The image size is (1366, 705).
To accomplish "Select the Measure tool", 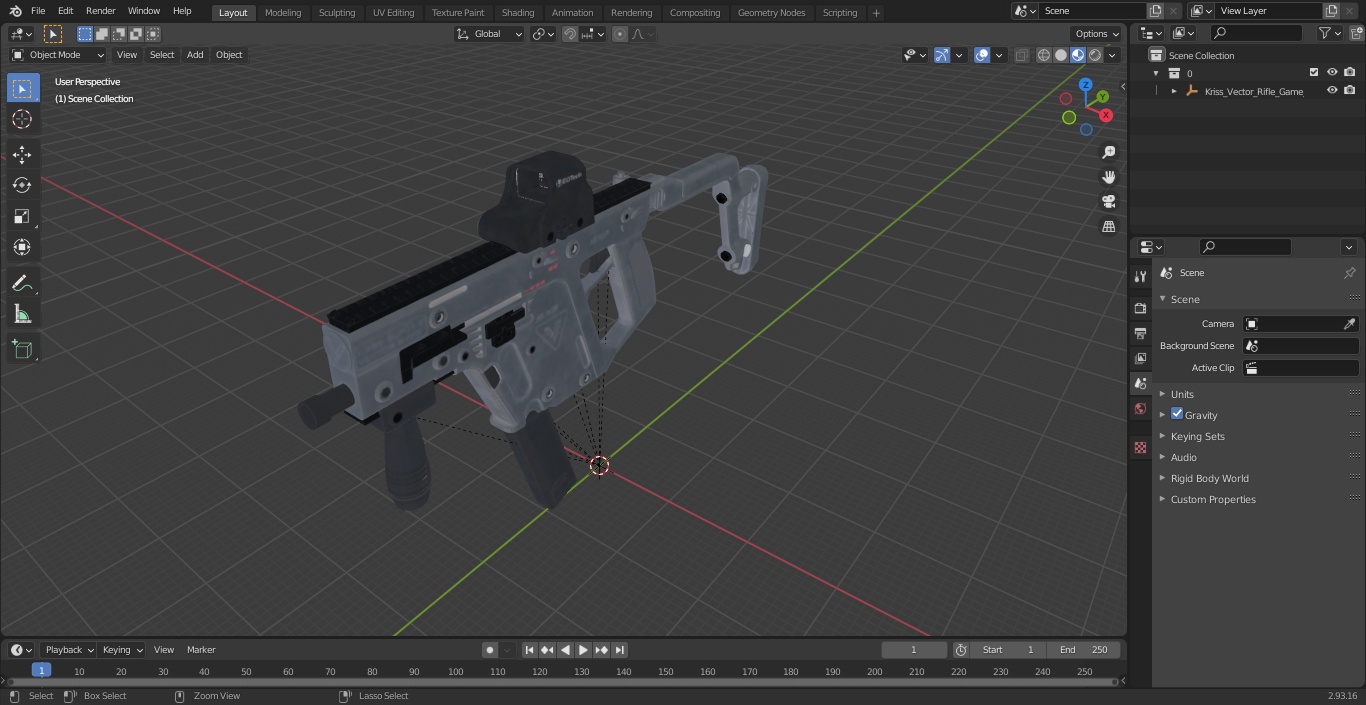I will [22, 315].
